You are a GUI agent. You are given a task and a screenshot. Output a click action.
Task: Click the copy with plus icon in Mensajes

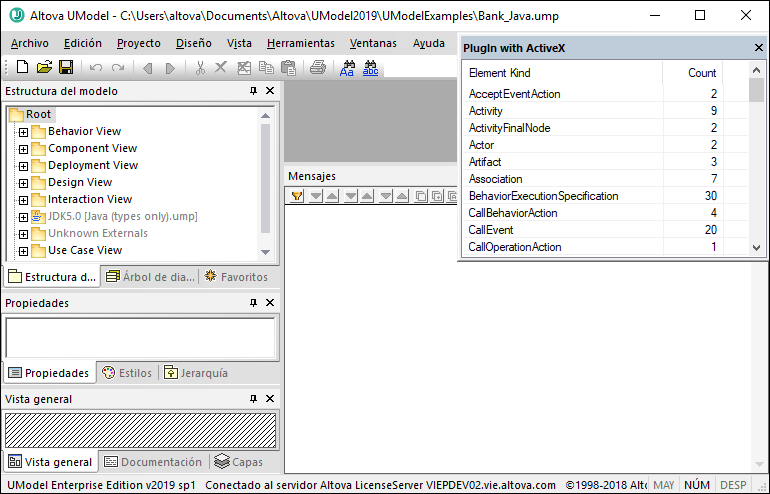(x=437, y=196)
